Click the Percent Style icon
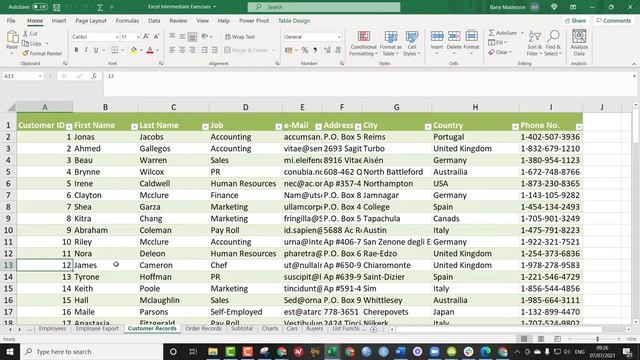The image size is (640, 360). (305, 50)
